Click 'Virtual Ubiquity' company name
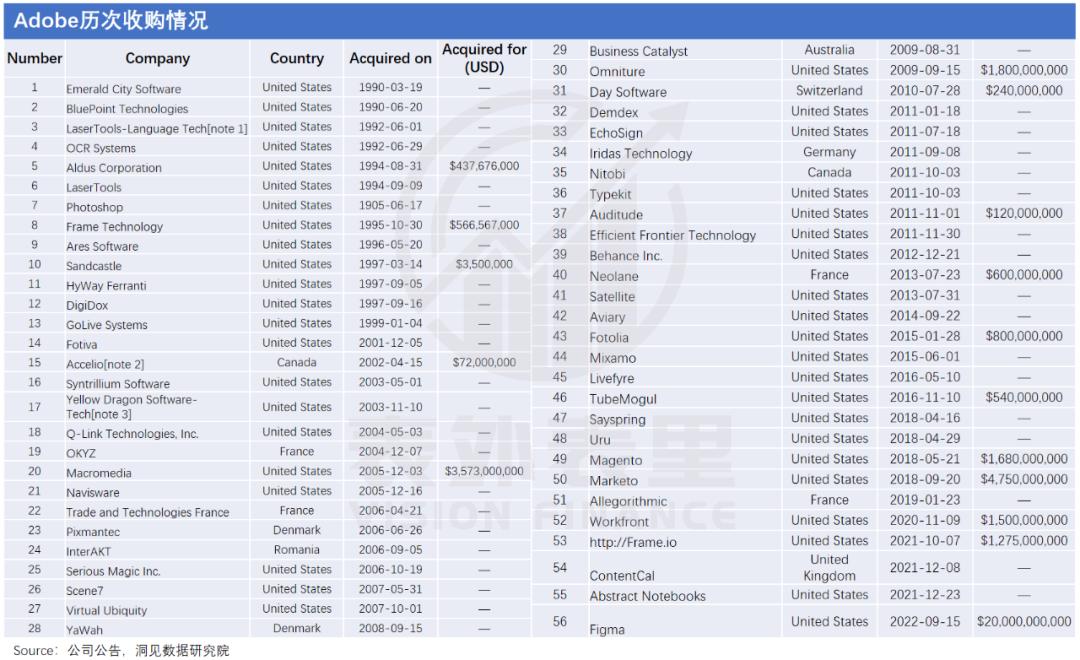This screenshot has width=1080, height=660. coord(107,610)
